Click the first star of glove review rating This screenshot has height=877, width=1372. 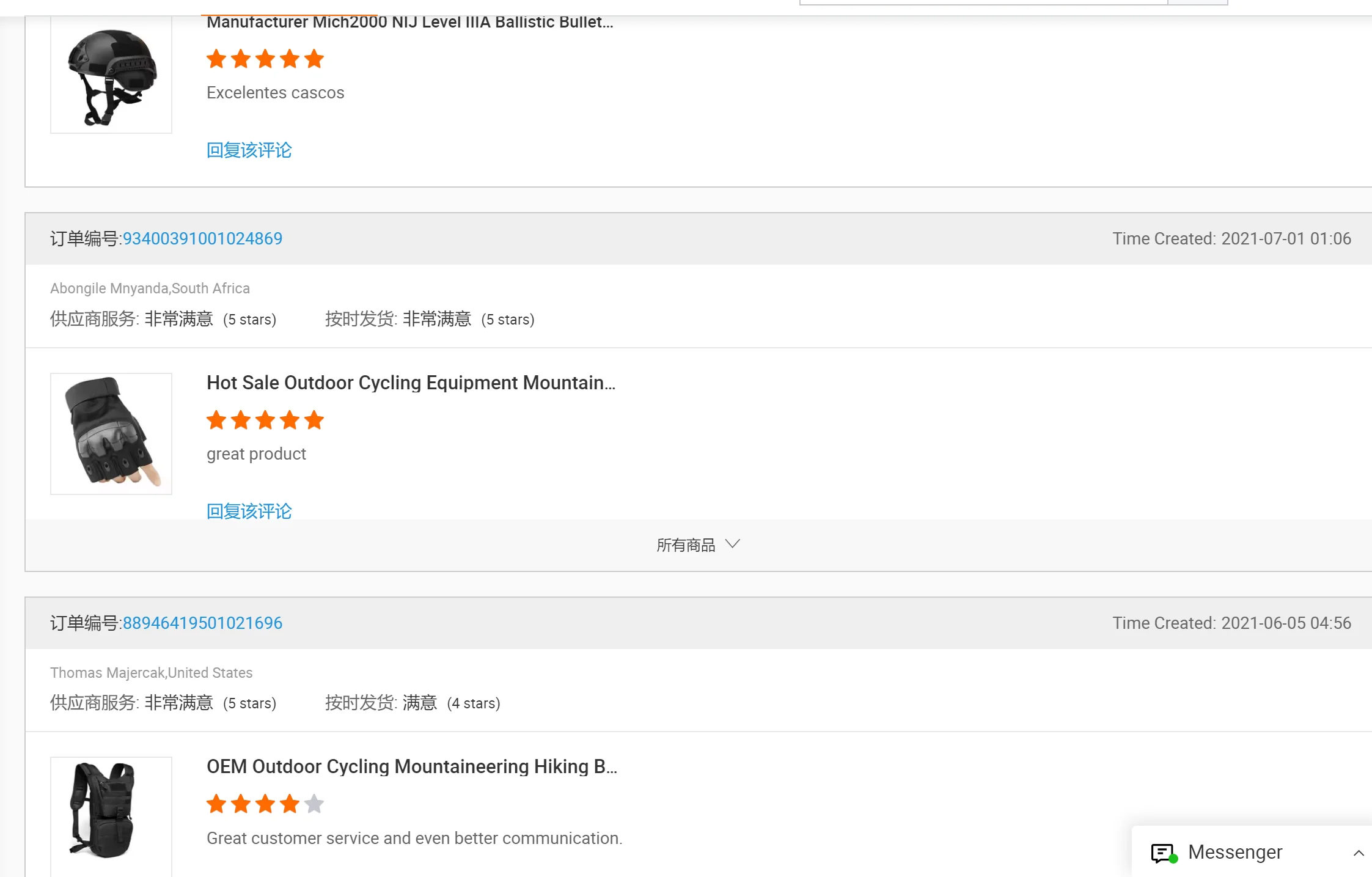216,420
